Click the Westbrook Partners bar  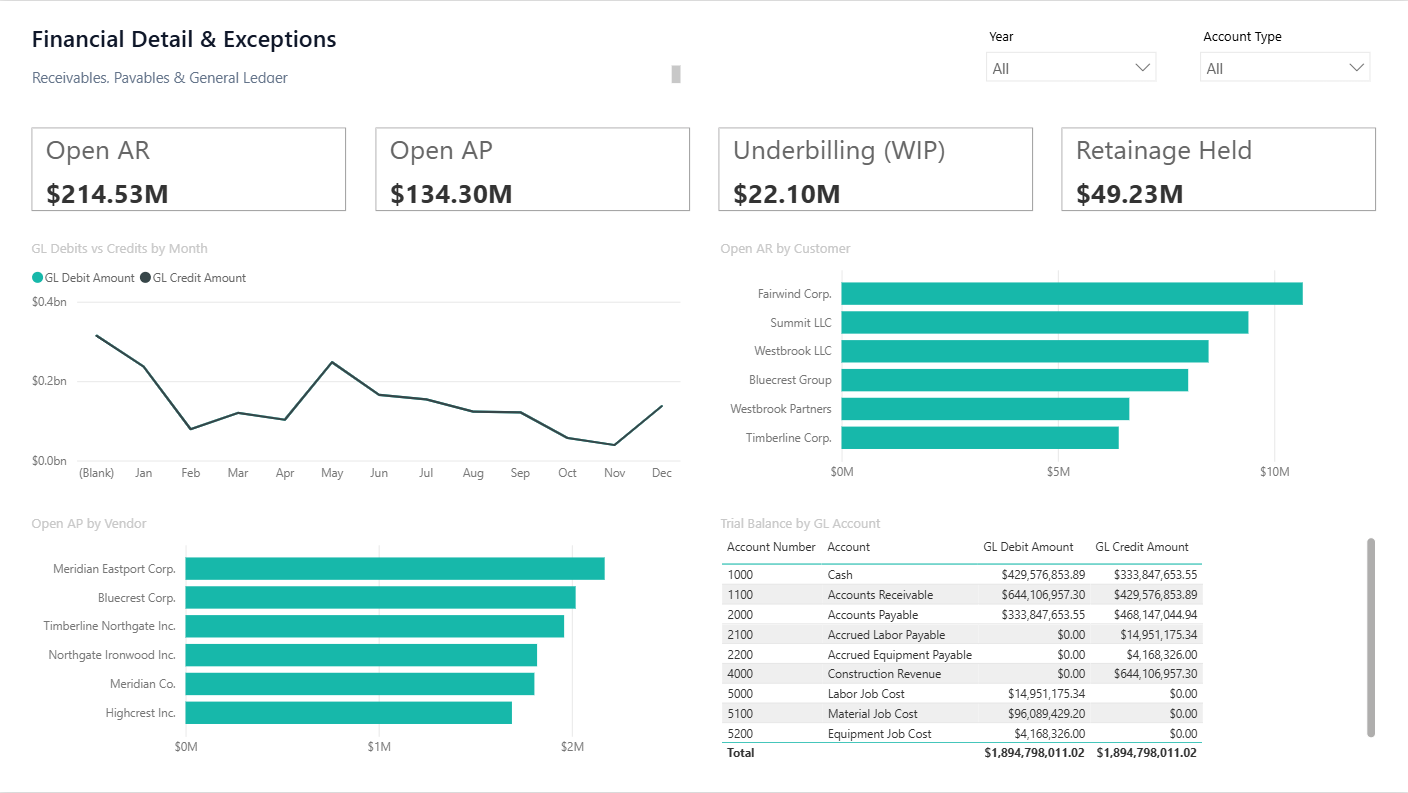coord(985,409)
